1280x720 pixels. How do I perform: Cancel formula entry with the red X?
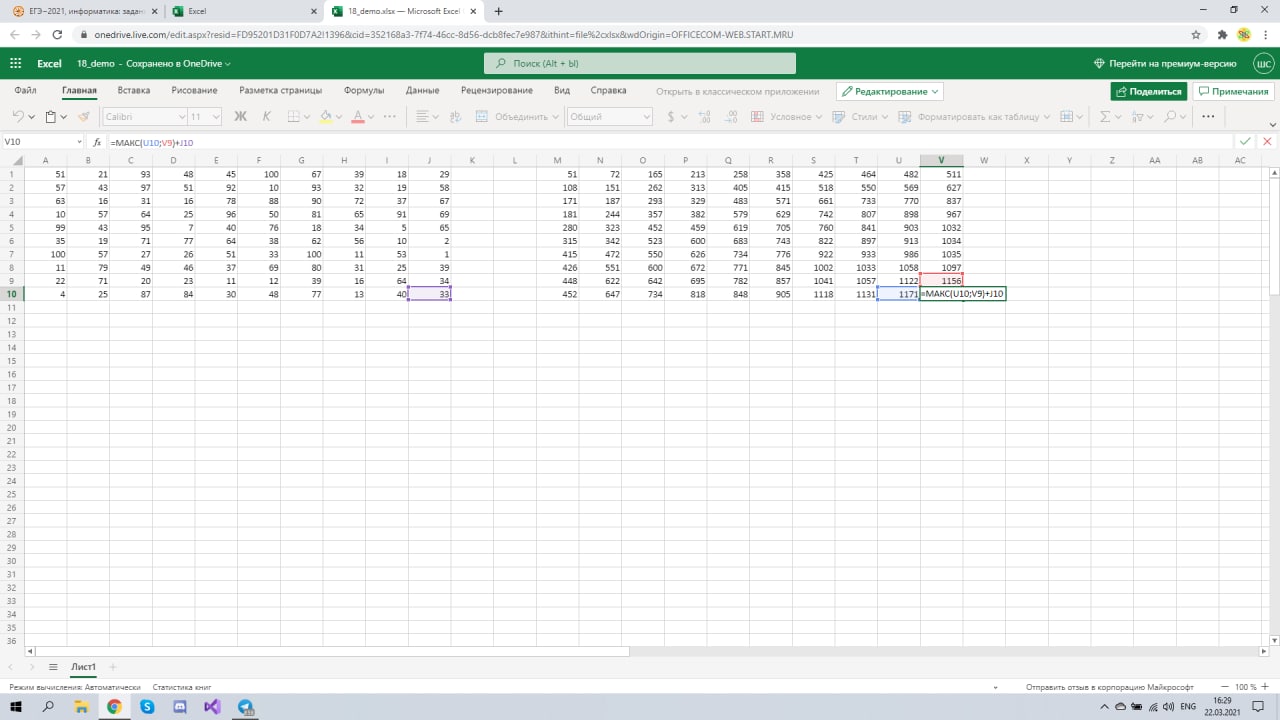(1267, 142)
